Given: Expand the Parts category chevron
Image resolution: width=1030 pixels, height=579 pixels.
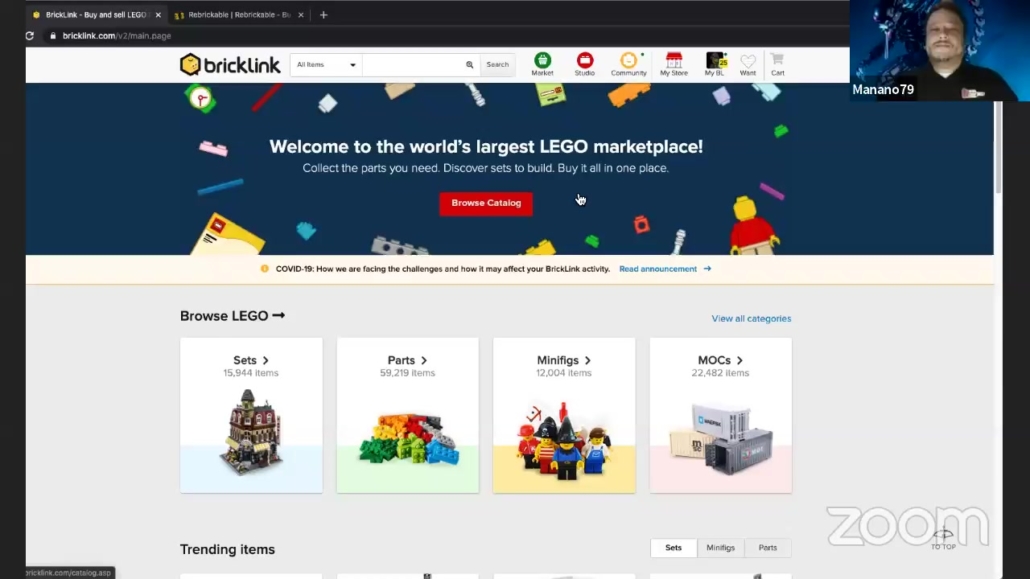Looking at the screenshot, I should (424, 360).
